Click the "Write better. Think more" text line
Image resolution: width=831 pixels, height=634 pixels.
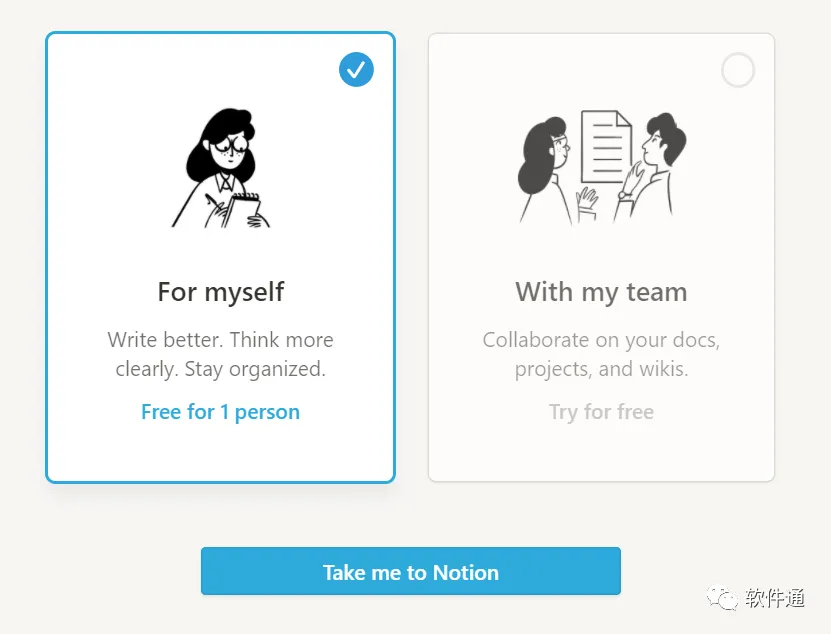[221, 340]
